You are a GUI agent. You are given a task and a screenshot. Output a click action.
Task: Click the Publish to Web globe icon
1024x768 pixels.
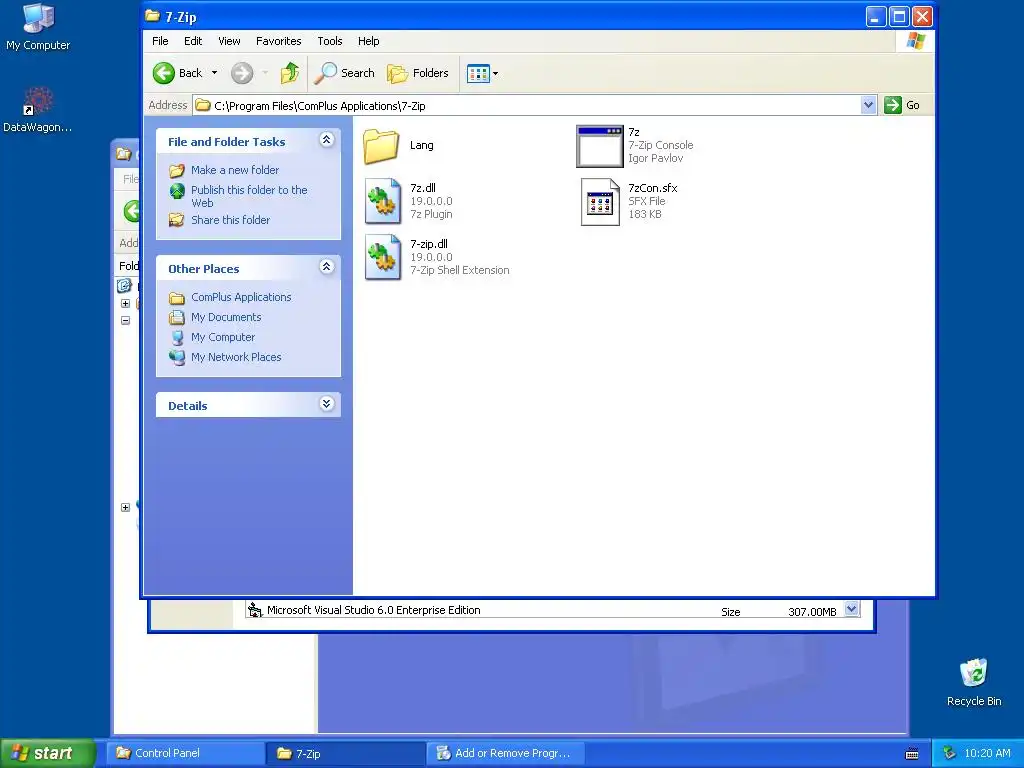click(177, 191)
